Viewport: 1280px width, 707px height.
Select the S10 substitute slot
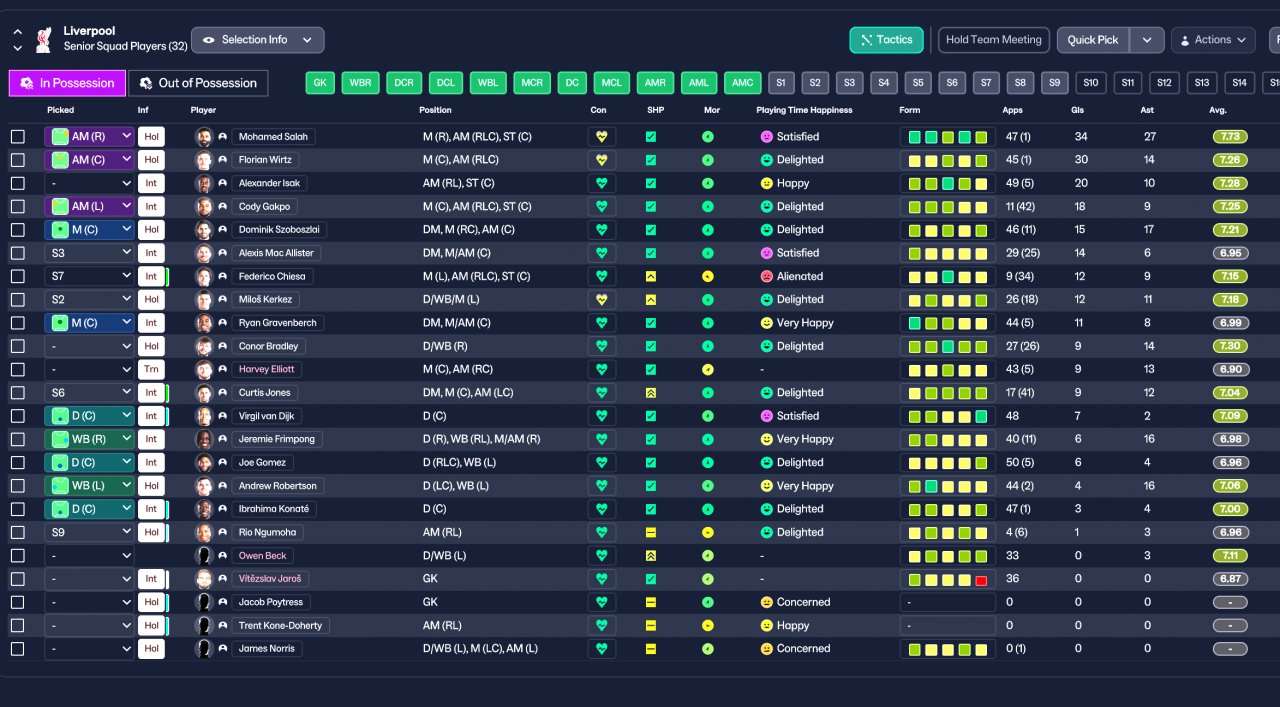[1091, 83]
